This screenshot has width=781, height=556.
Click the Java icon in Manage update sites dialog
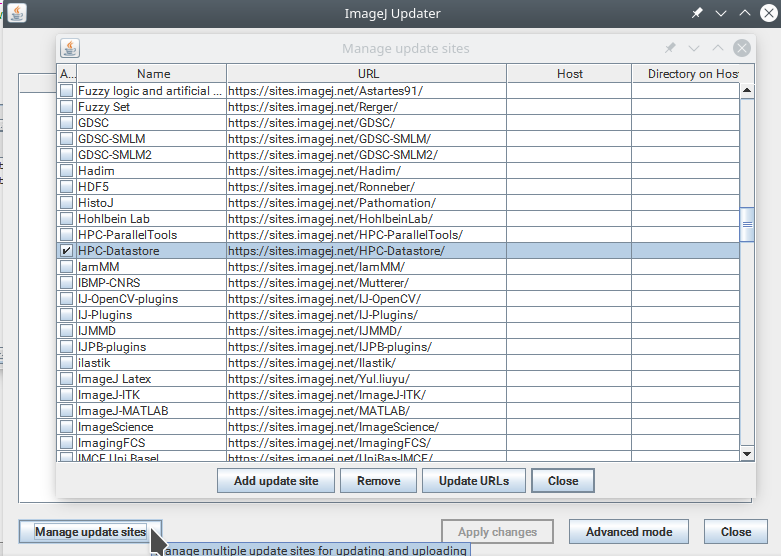(x=70, y=48)
